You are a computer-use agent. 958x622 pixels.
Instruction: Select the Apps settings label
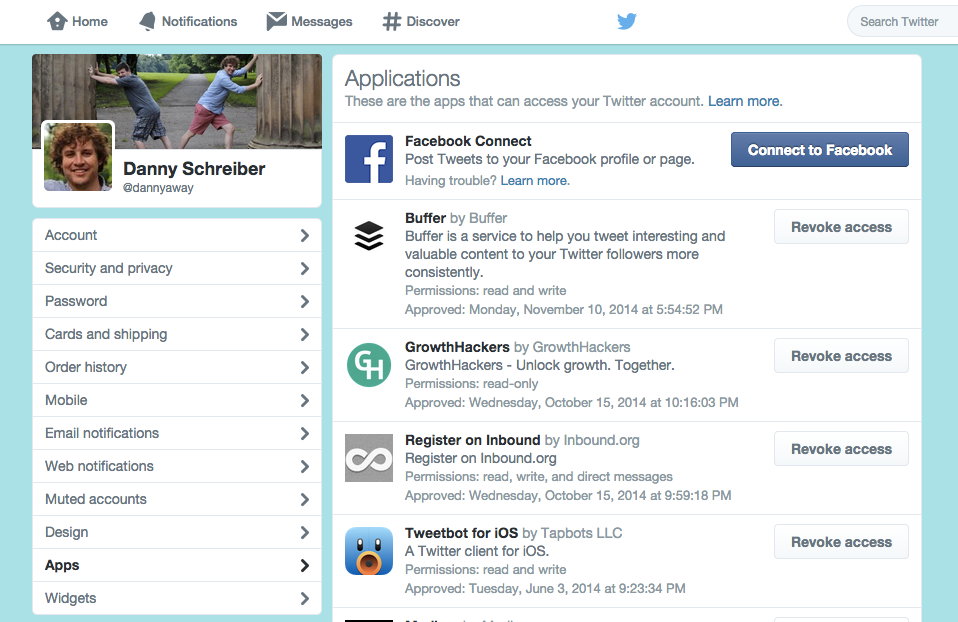(x=62, y=565)
